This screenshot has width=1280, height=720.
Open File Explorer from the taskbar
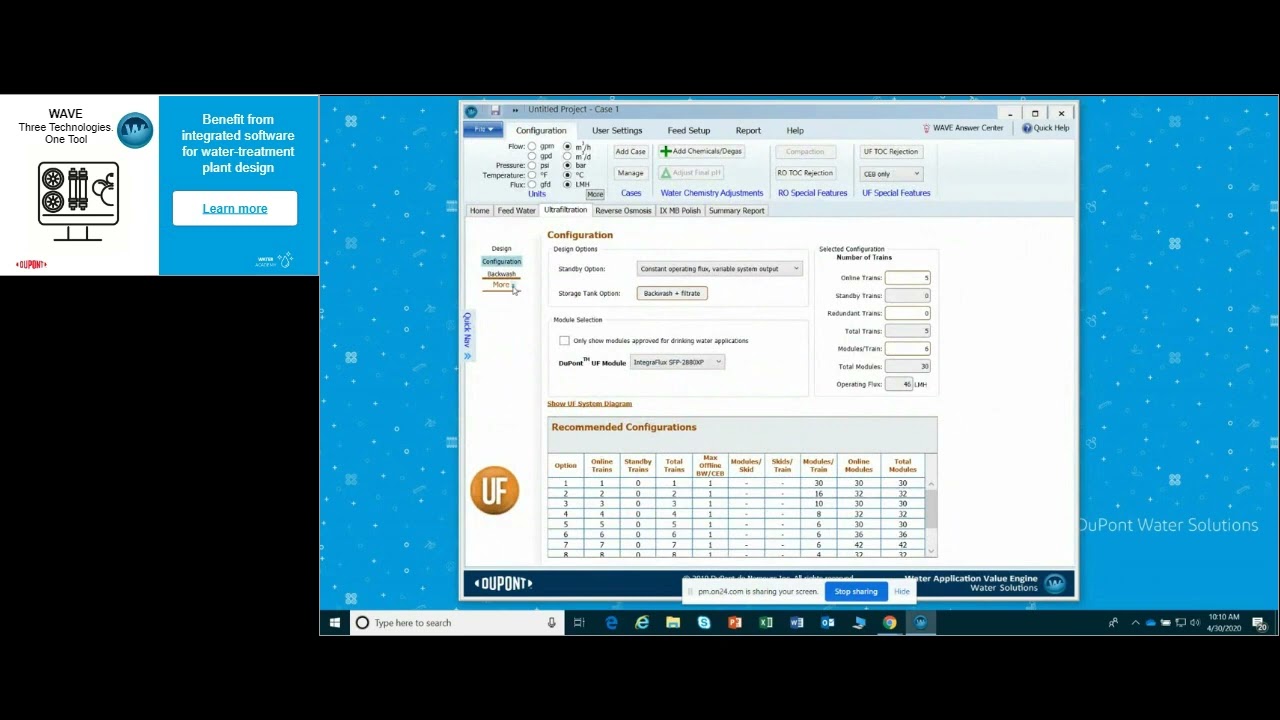click(673, 623)
